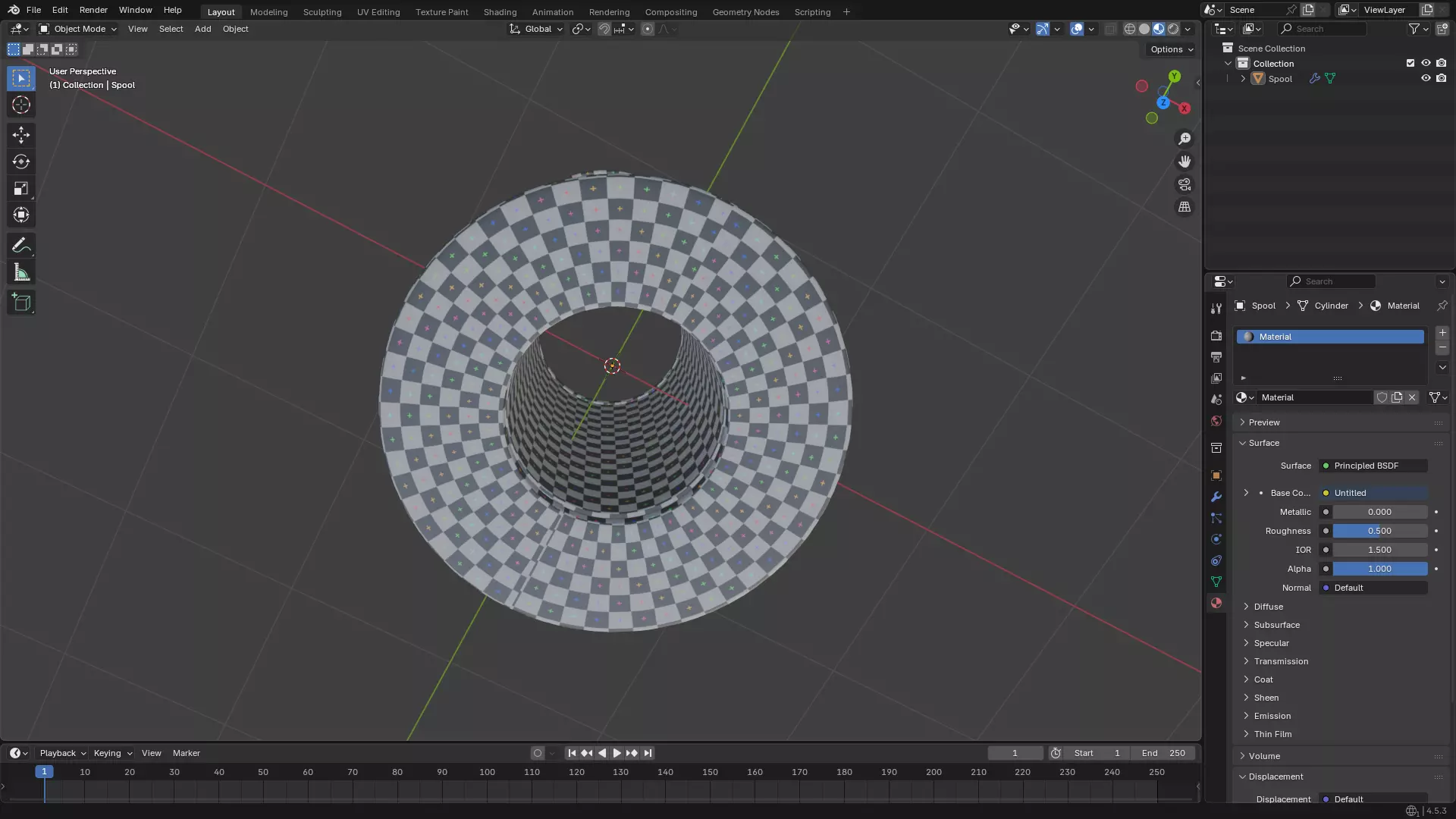The width and height of the screenshot is (1456, 819).
Task: Activate the Annotate pencil tool
Action: click(20, 246)
